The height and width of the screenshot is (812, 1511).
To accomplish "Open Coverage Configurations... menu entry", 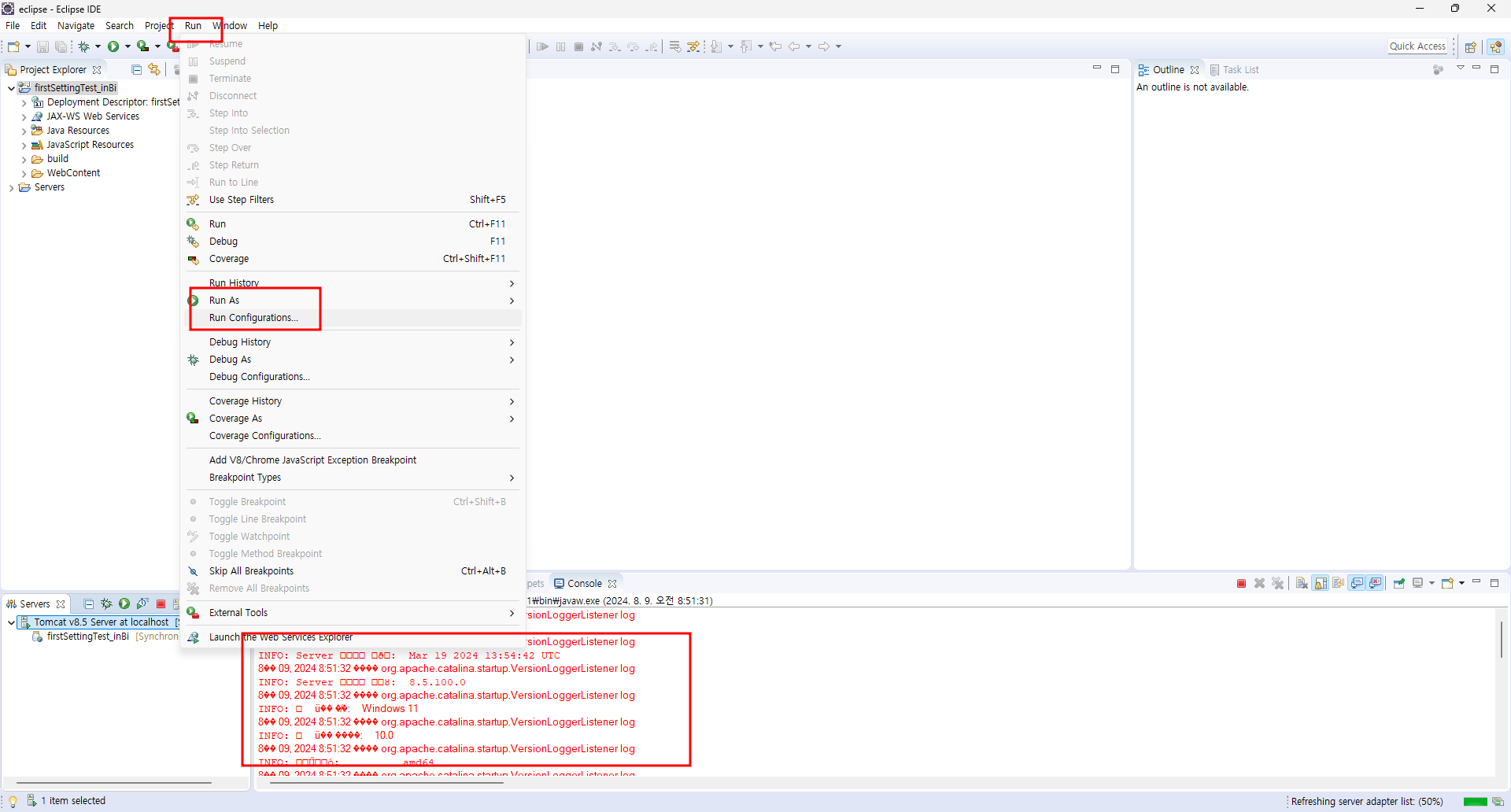I will point(353,436).
